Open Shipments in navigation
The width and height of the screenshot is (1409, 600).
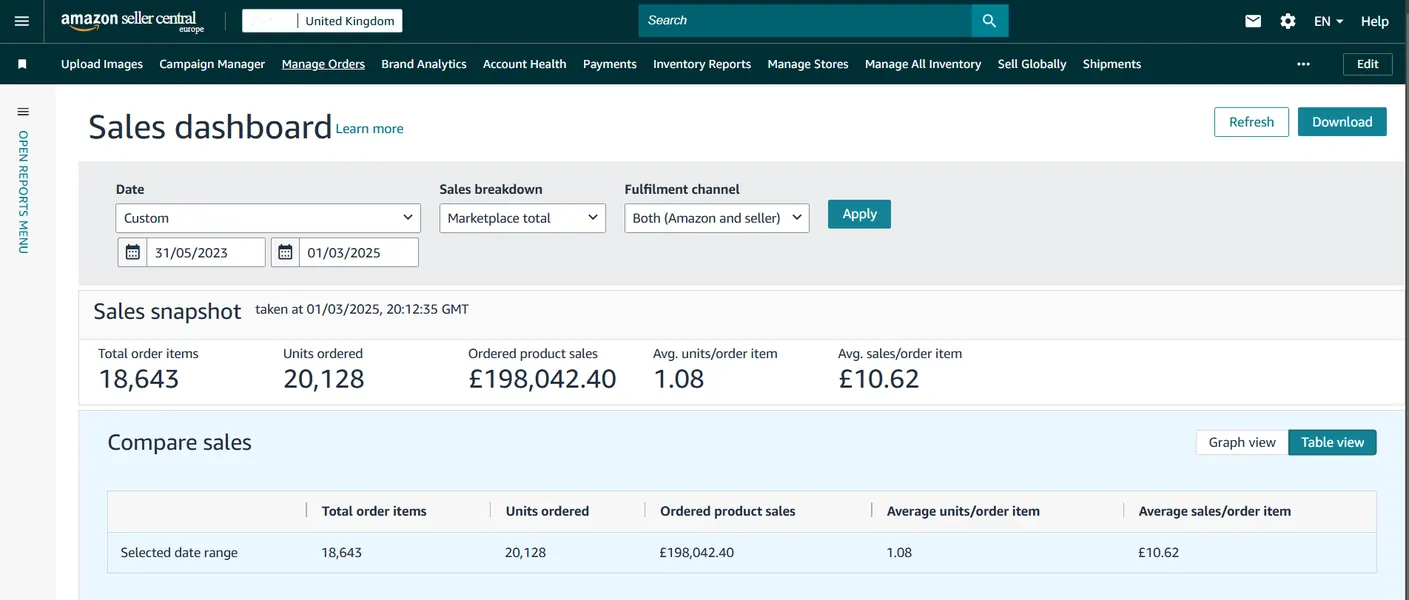1112,64
